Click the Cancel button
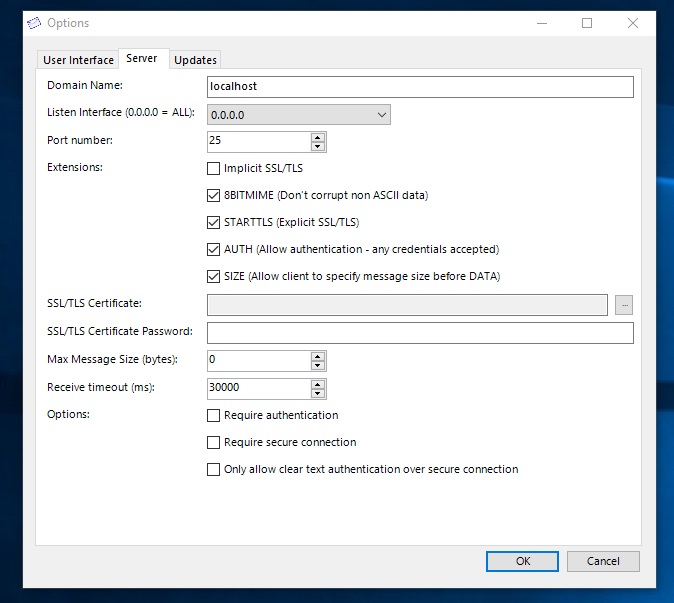The width and height of the screenshot is (674, 603). (603, 561)
